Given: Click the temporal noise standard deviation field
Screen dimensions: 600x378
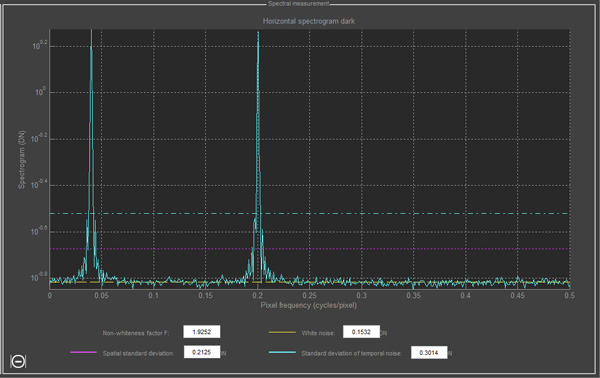Looking at the screenshot, I should (429, 352).
